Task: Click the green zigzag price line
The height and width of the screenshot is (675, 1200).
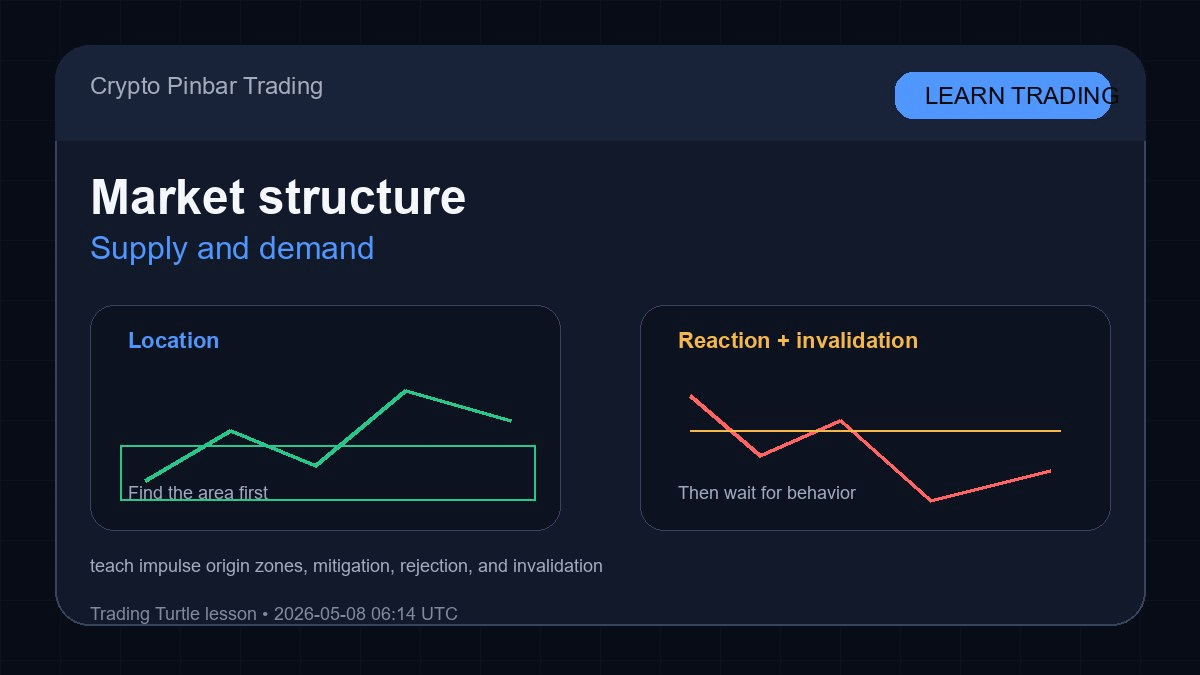Action: coord(328,435)
